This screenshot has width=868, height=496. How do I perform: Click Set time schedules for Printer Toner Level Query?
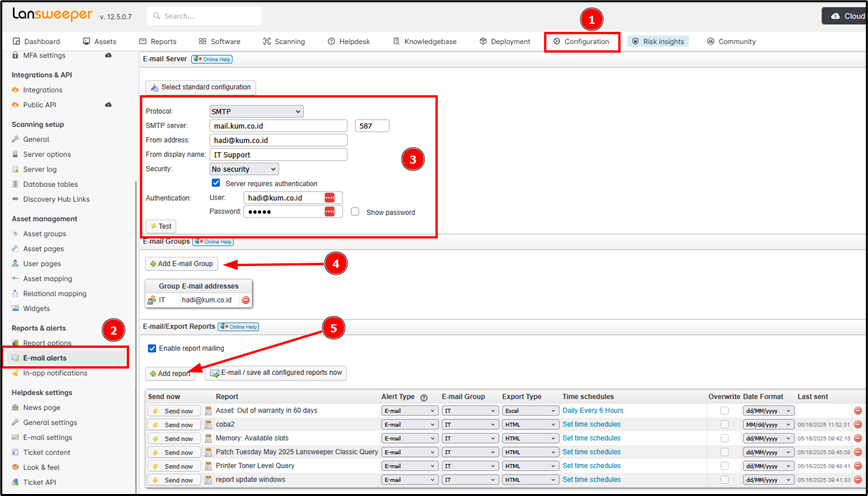pos(592,466)
